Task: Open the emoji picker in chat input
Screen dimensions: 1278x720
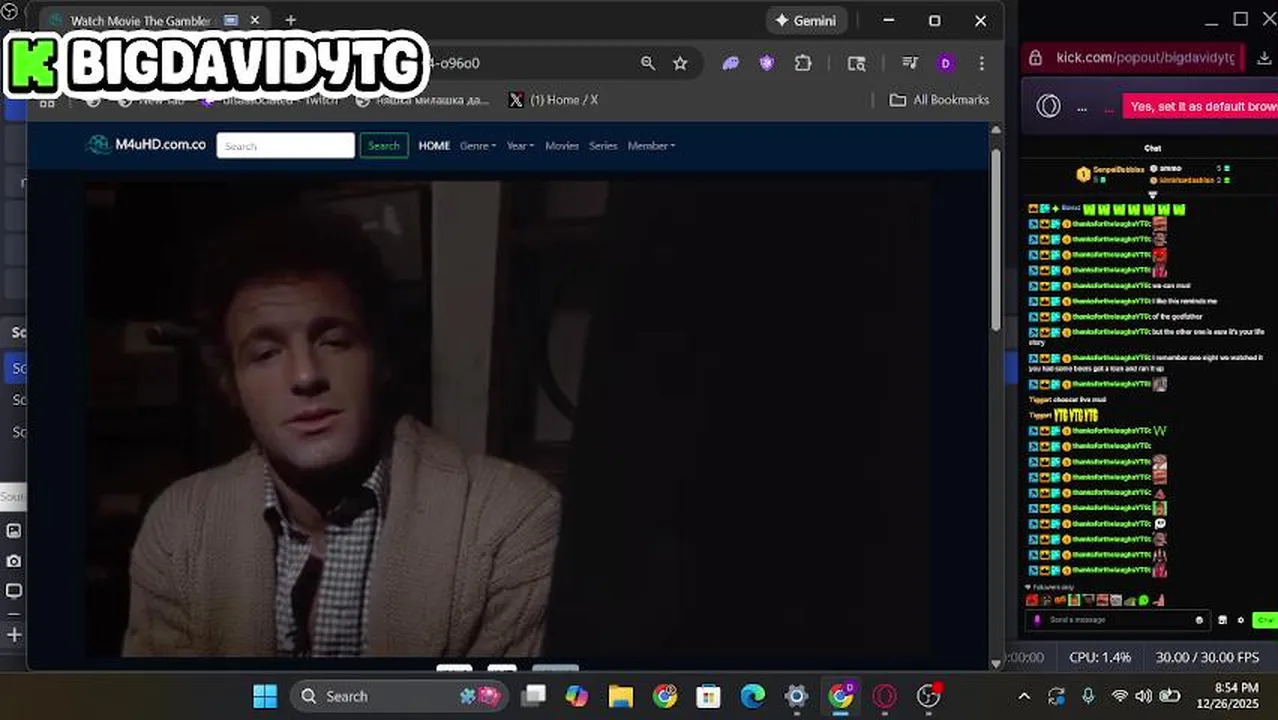Action: pyautogui.click(x=1199, y=620)
